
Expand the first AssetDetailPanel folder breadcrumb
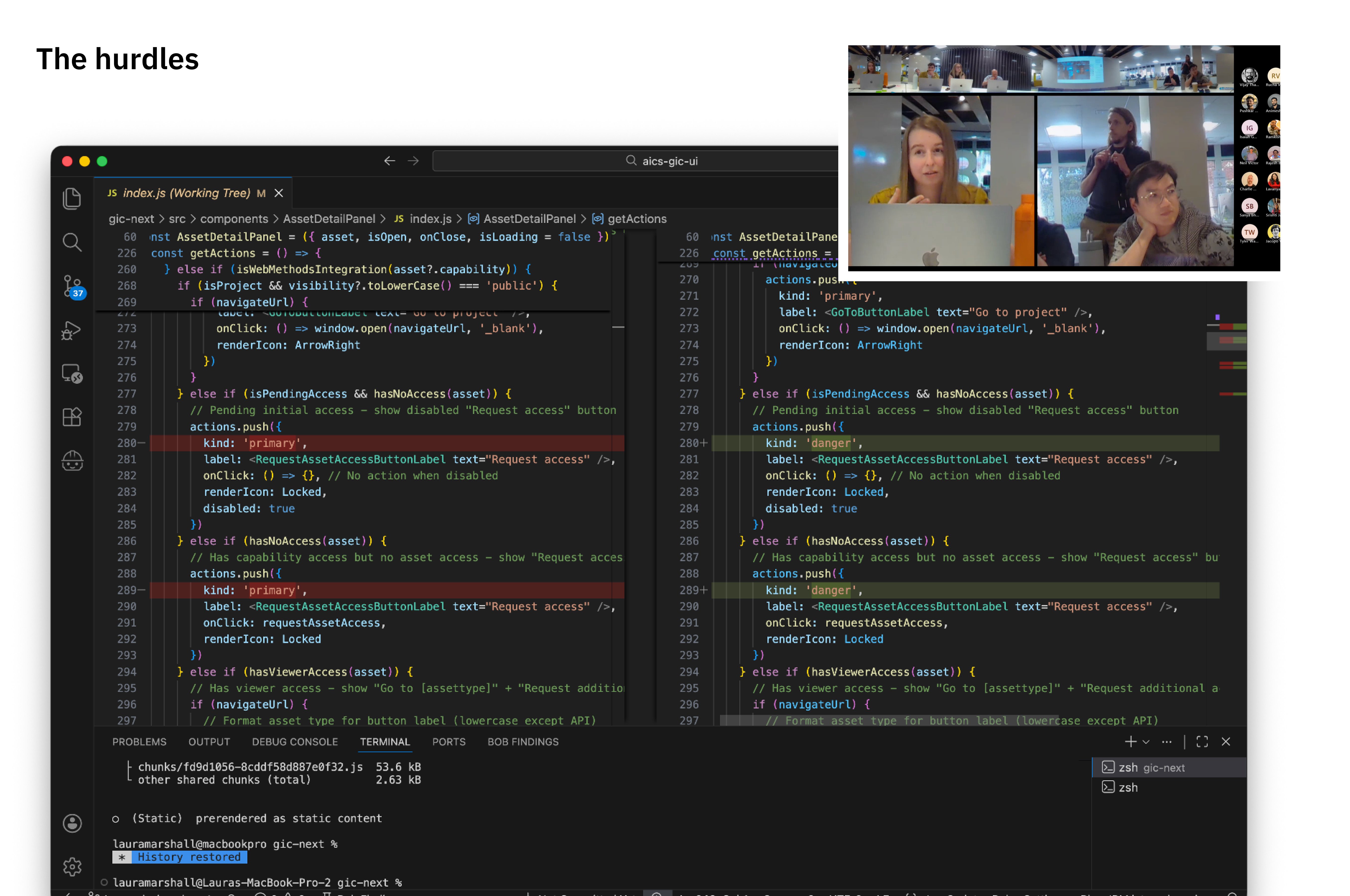[329, 219]
